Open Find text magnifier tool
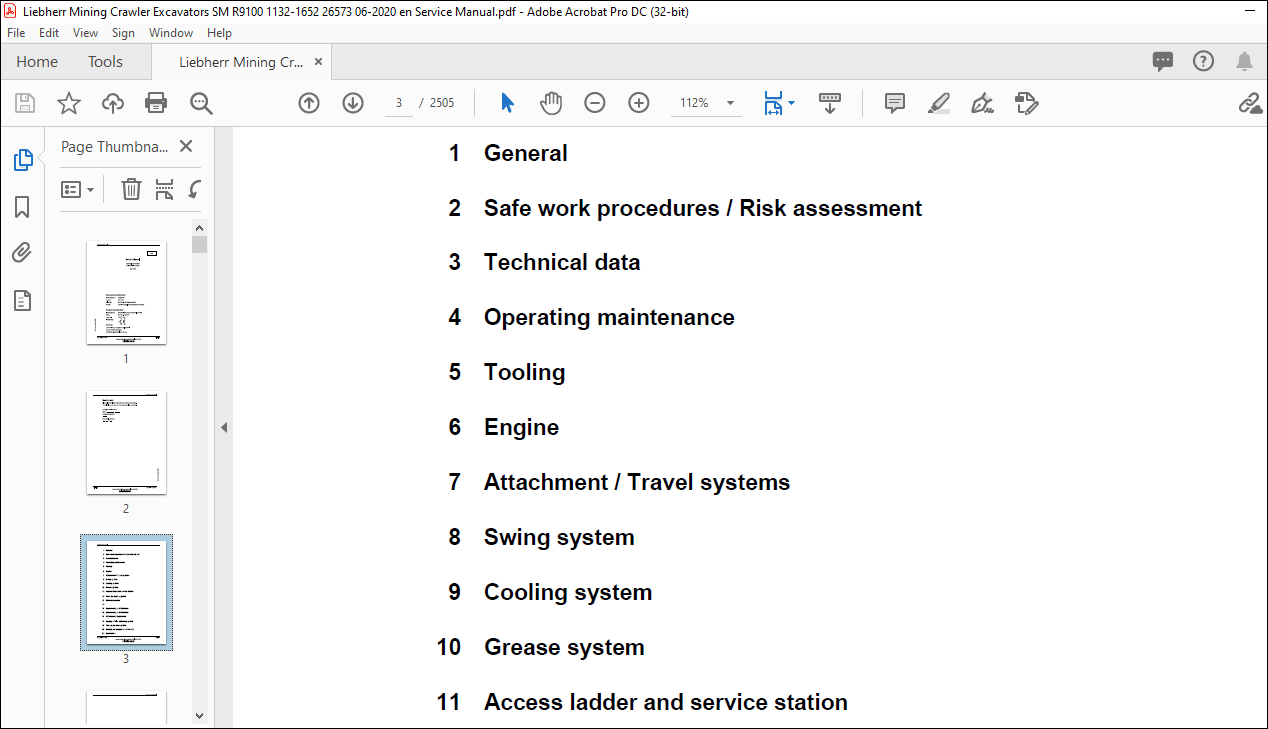This screenshot has width=1268, height=729. point(201,103)
